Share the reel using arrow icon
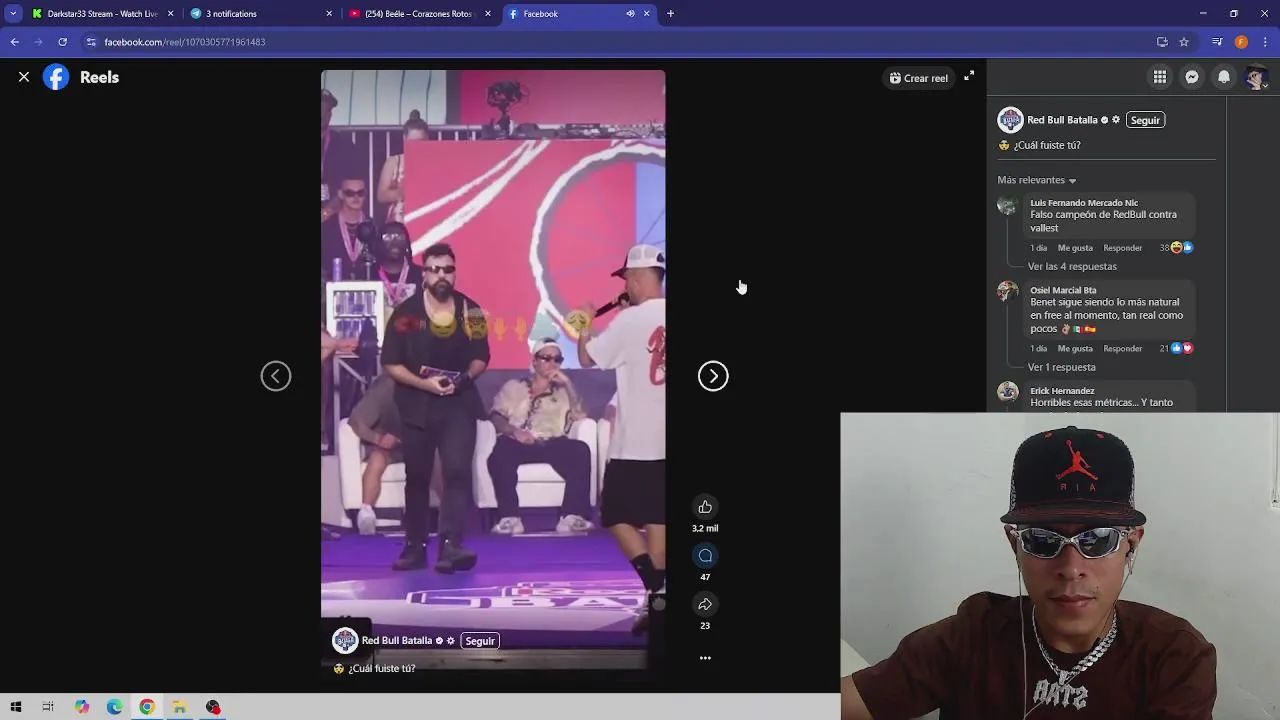Viewport: 1280px width, 720px height. pyautogui.click(x=705, y=604)
